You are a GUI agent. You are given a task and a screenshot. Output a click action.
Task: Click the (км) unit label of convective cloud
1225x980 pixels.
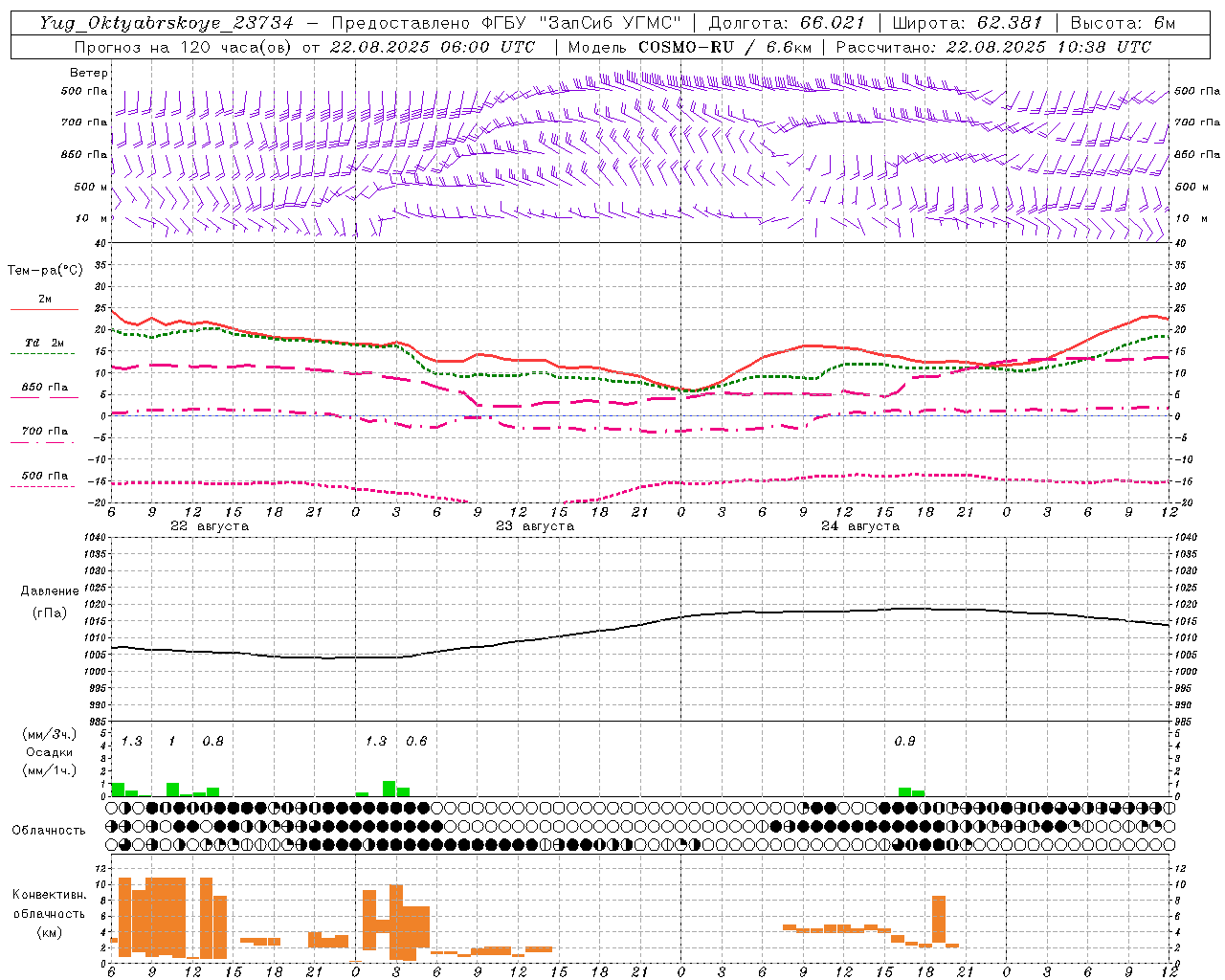[x=50, y=932]
